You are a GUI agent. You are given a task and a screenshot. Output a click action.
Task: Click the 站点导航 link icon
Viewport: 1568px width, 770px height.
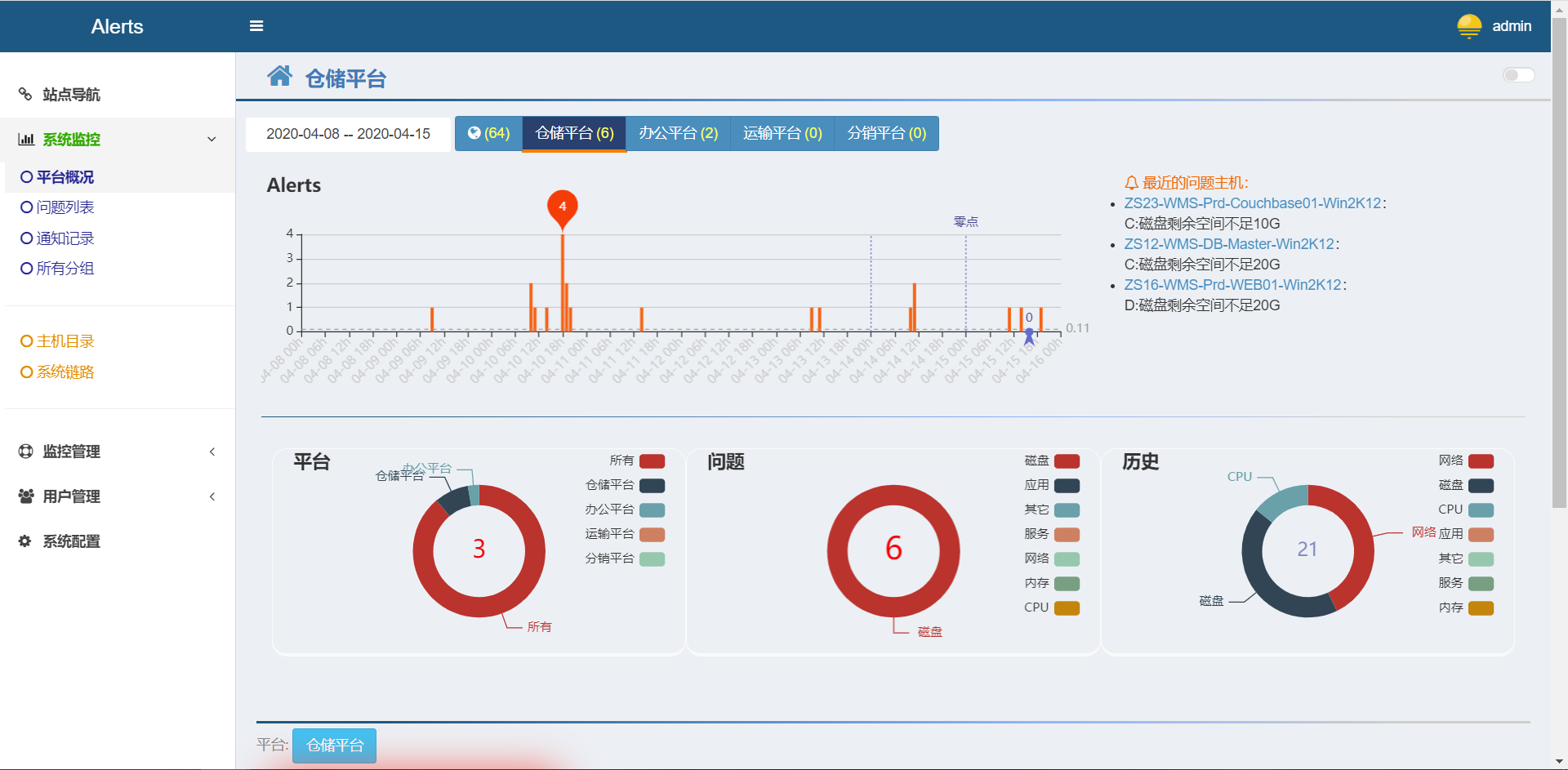point(25,94)
